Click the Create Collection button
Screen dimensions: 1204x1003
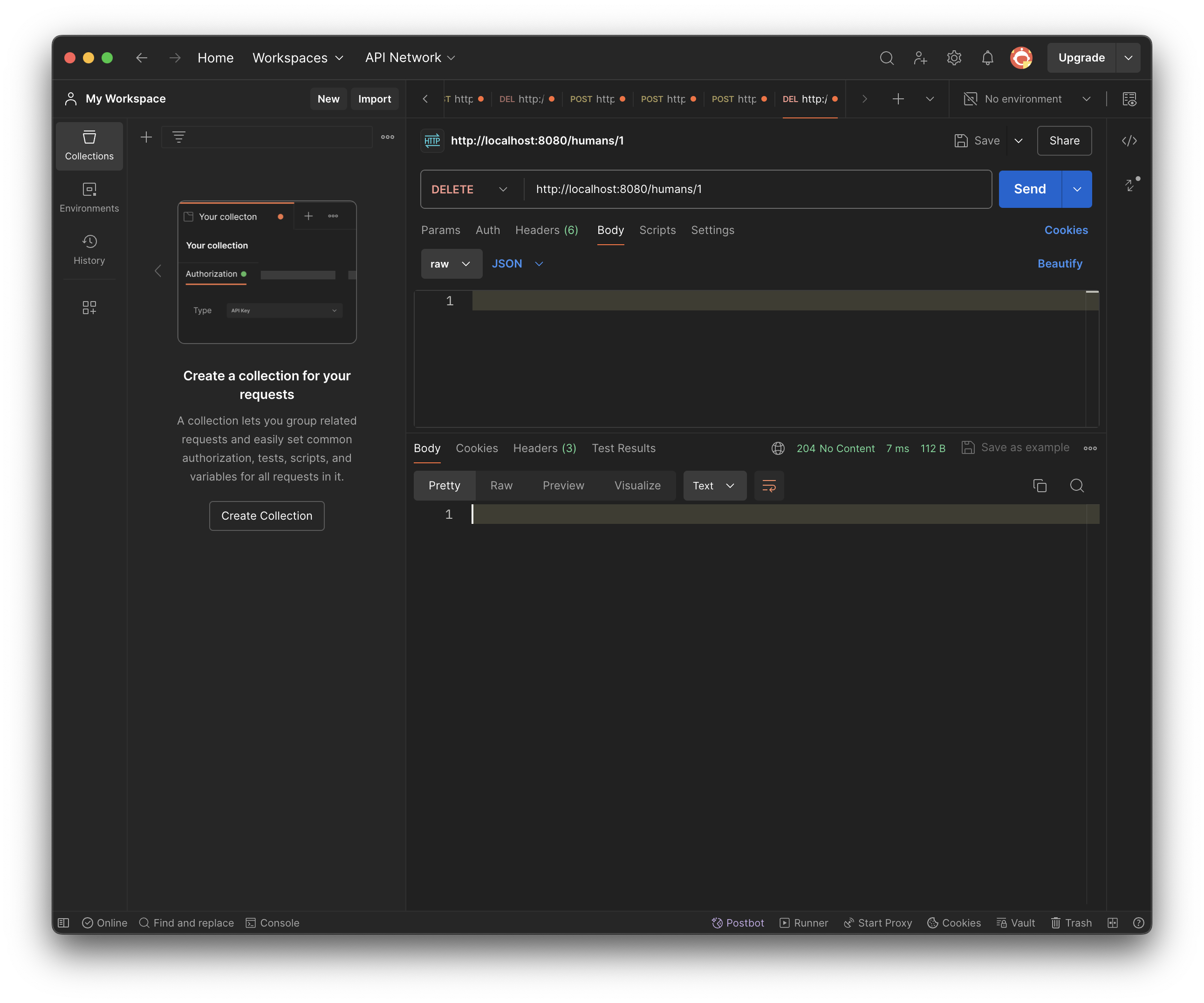(x=267, y=515)
